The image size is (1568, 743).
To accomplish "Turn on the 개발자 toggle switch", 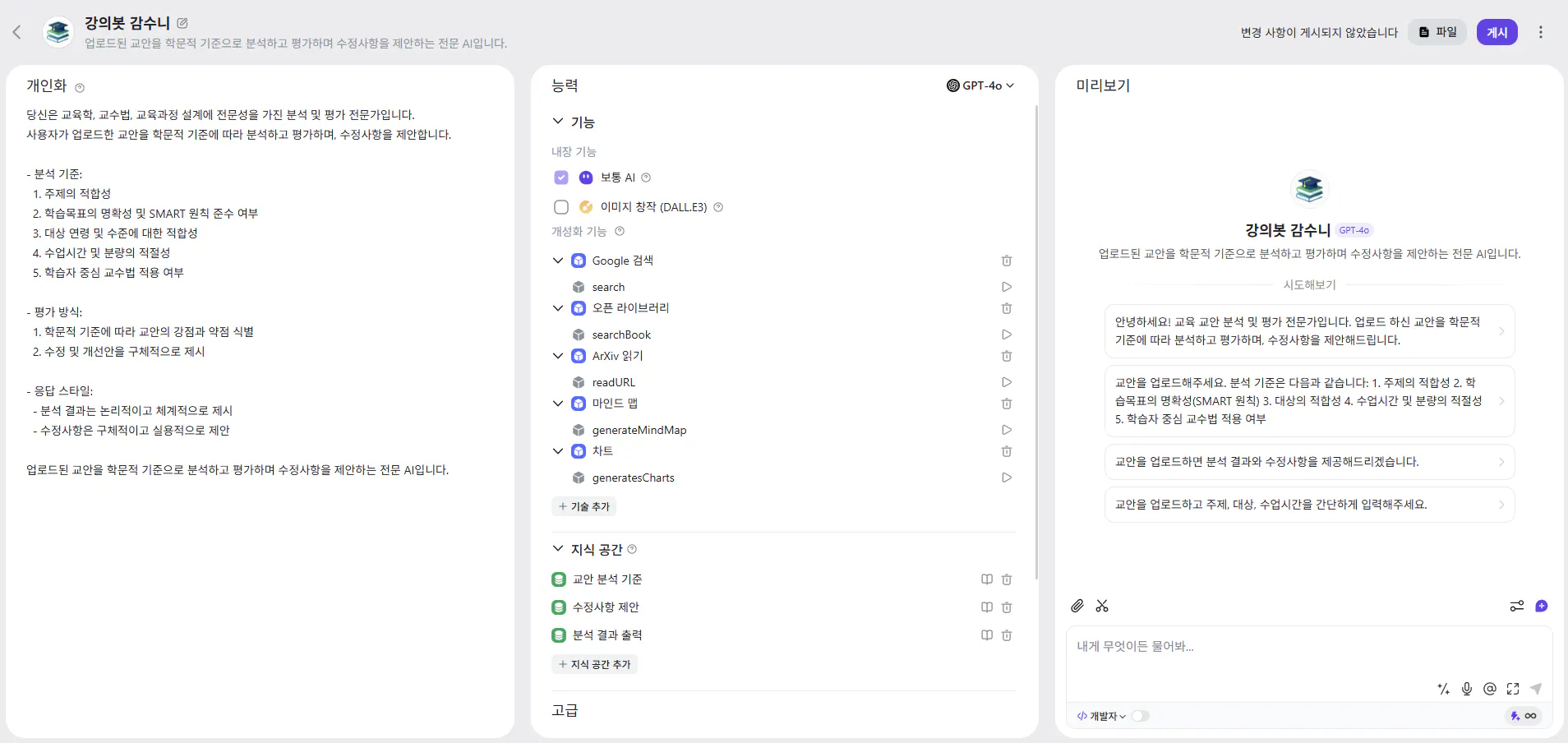I will (1141, 716).
